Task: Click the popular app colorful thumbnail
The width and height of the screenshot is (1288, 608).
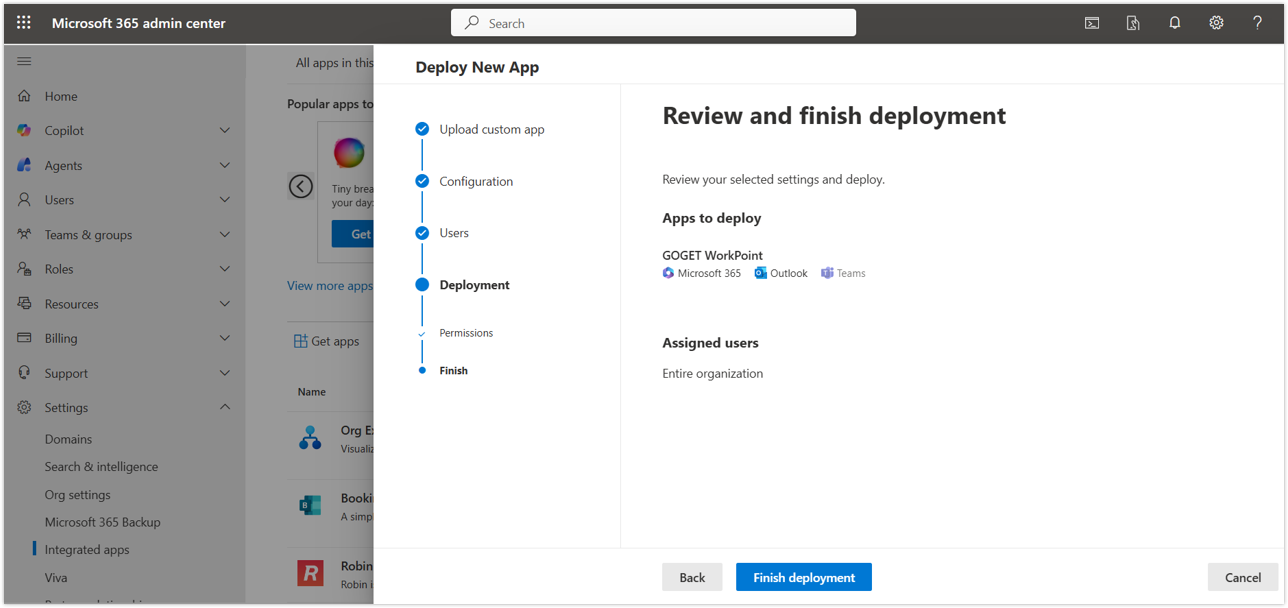Action: click(349, 153)
